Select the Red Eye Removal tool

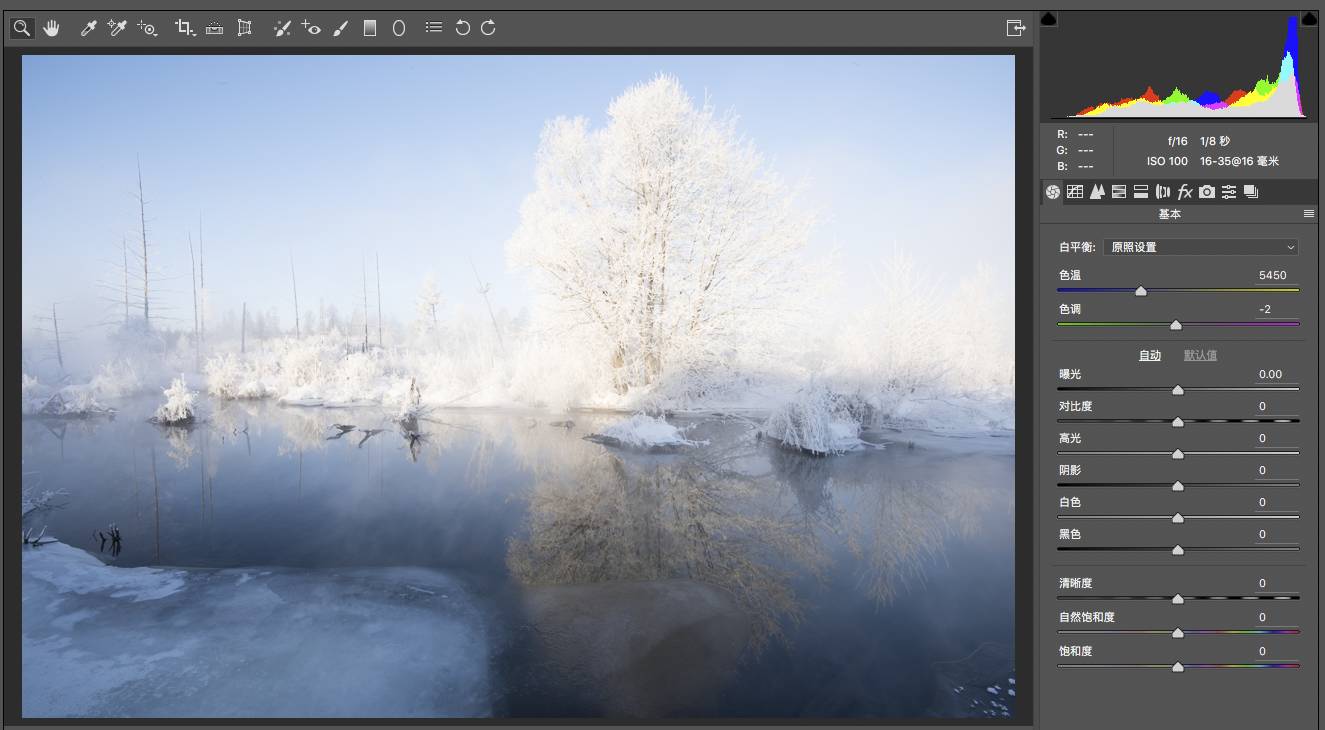point(311,28)
